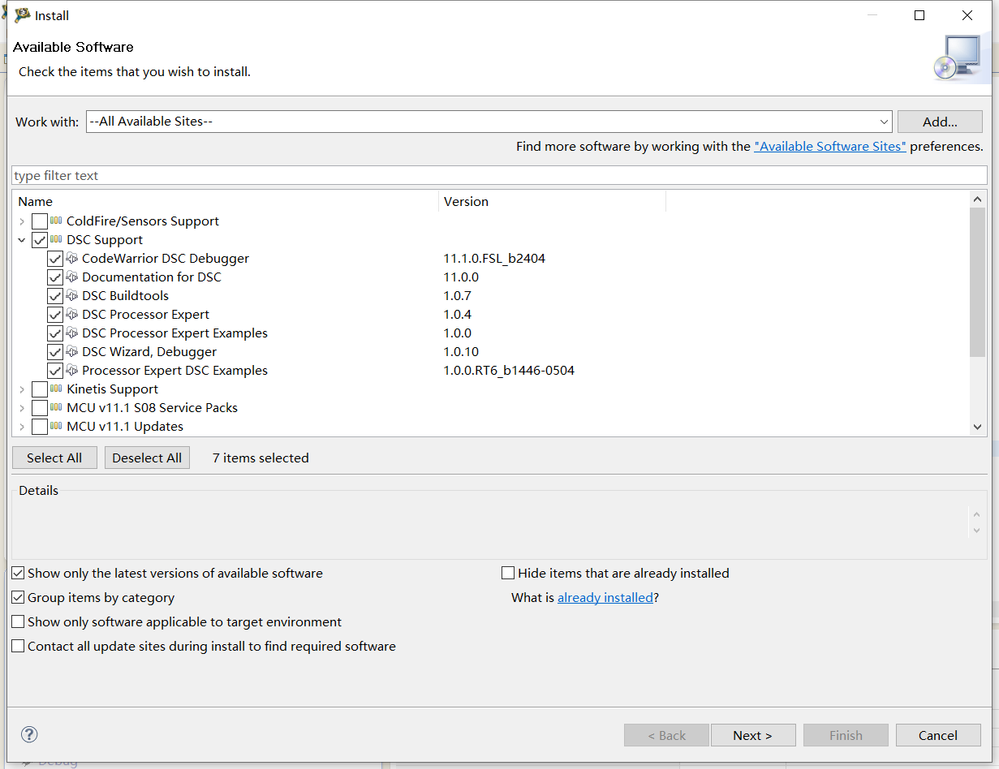Collapse the DSC Support tree node
The height and width of the screenshot is (769, 999).
[22, 240]
